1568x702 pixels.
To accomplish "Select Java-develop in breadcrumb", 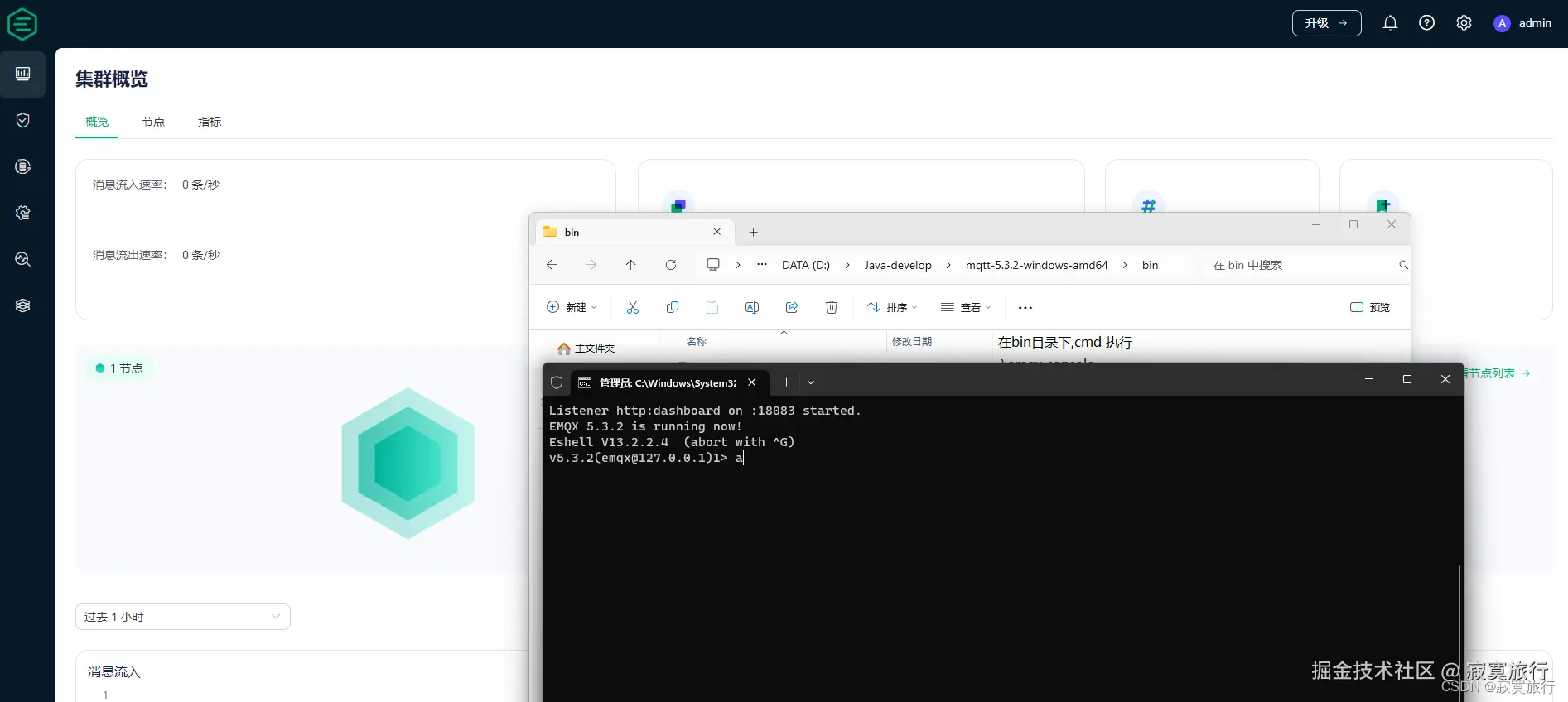I will [x=898, y=265].
